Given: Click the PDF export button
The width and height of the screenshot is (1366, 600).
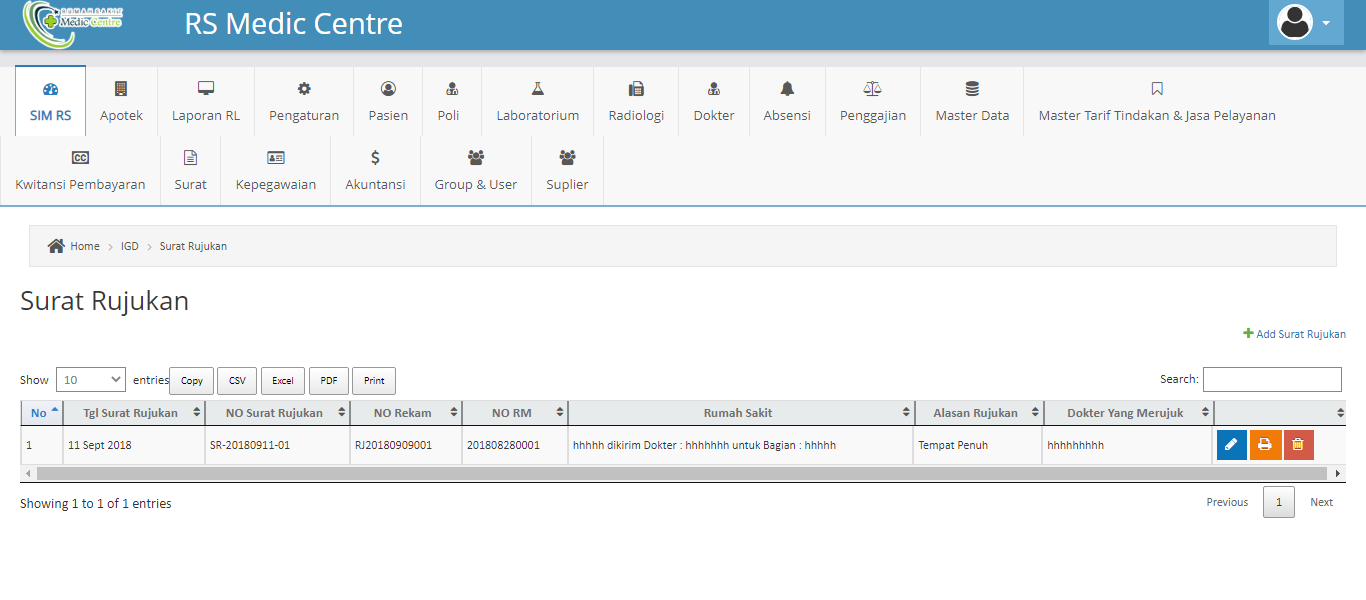Looking at the screenshot, I should pos(328,381).
